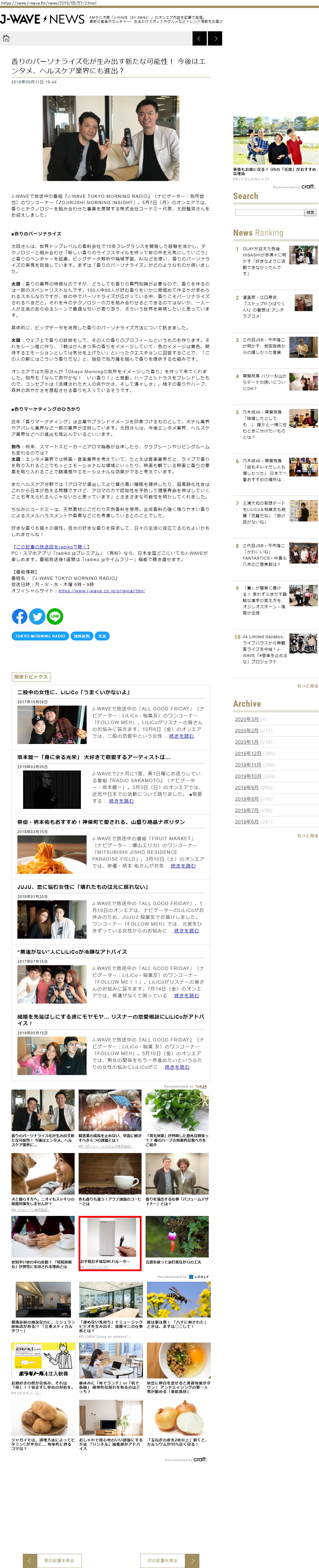Click もっと見る below the News Ranking

pos(307,686)
